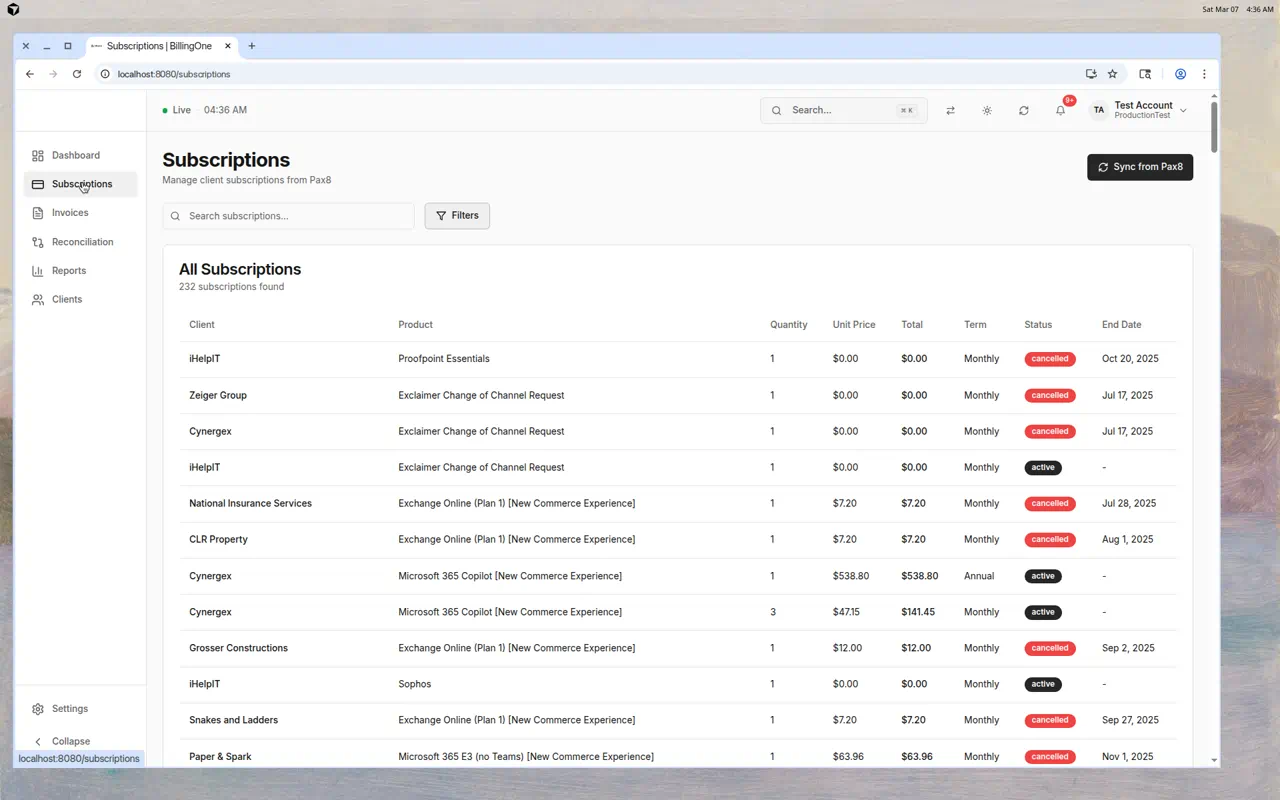This screenshot has width=1280, height=800.
Task: Click cancelled status badge for Zeiger Group
Action: 1050,395
